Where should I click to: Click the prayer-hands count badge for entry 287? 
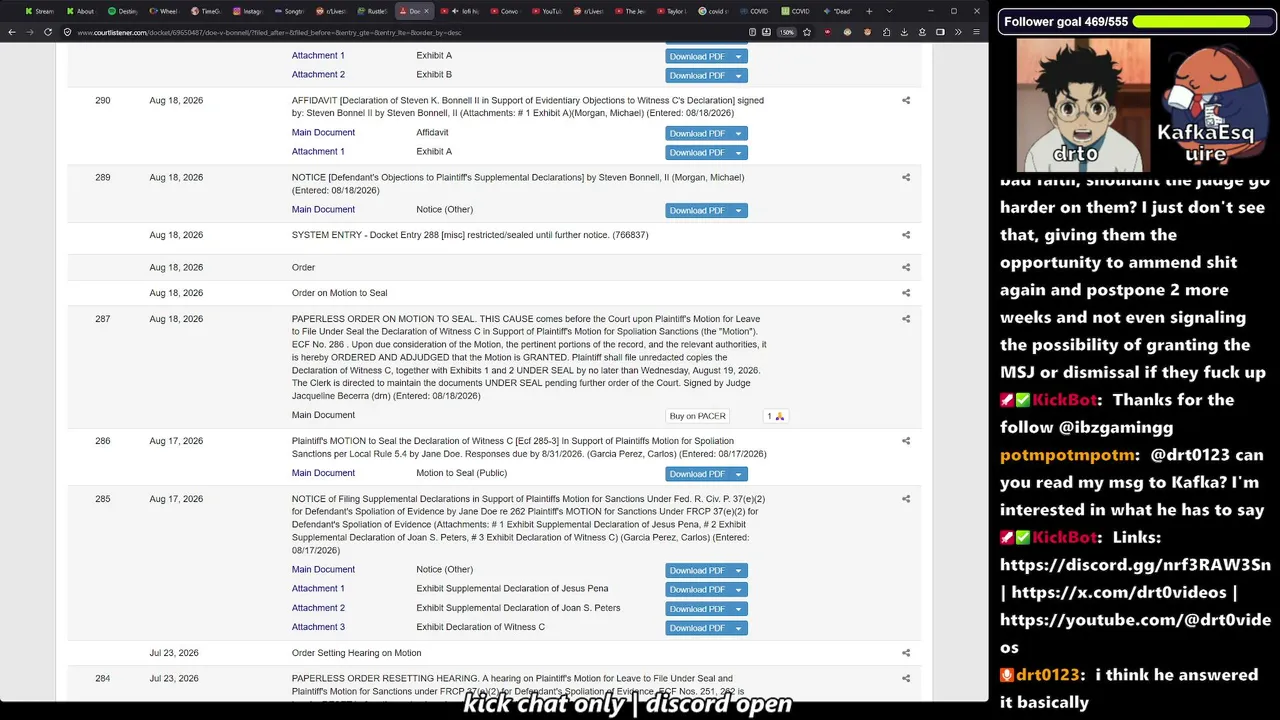[775, 416]
